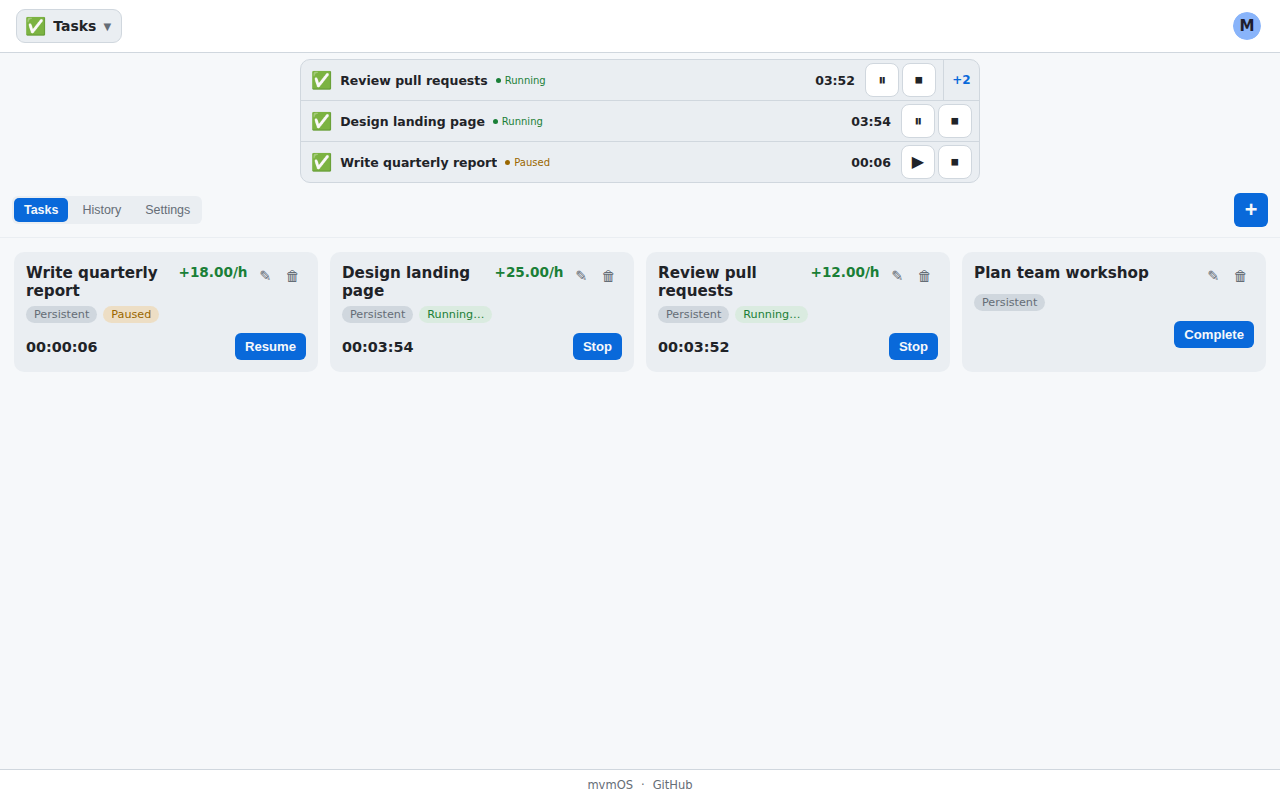Click Paused status in the tracker bar
This screenshot has height=800, width=1280.
pos(527,162)
